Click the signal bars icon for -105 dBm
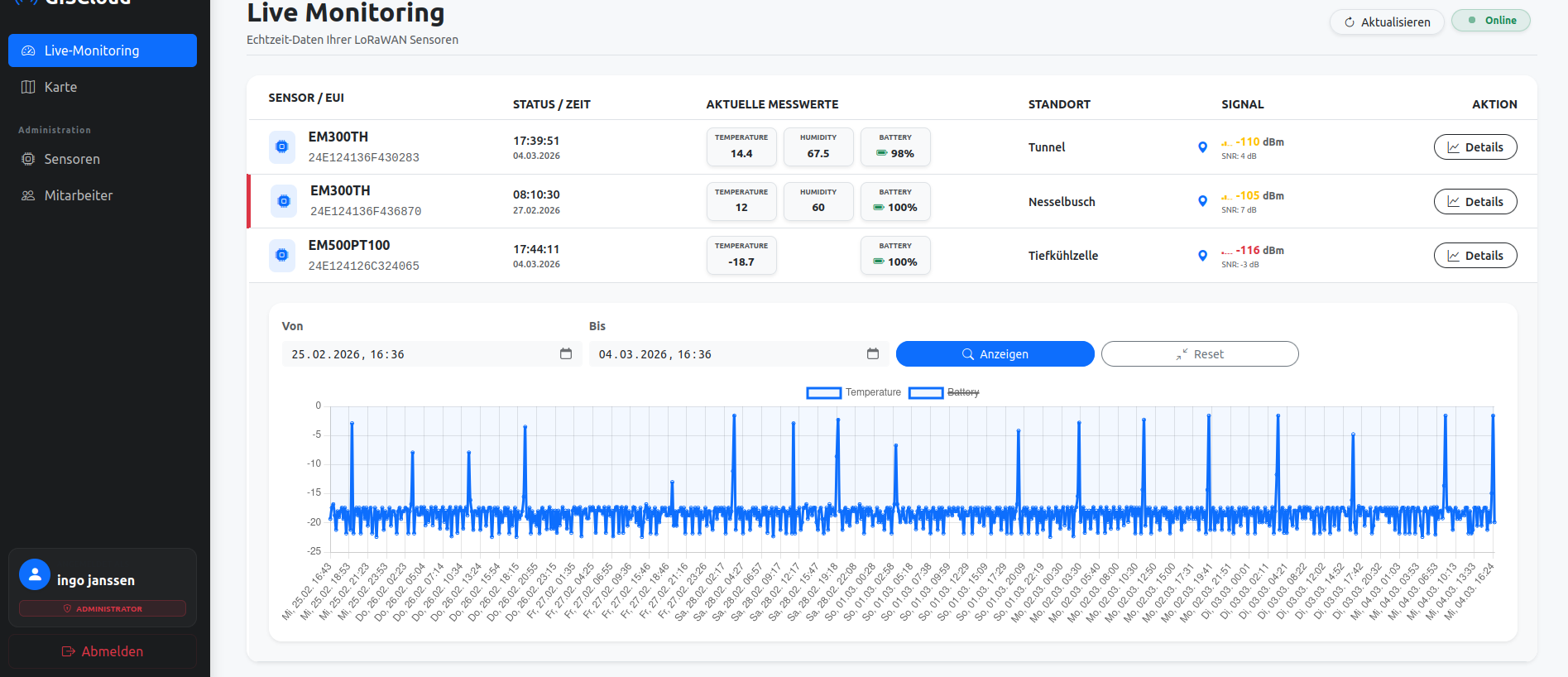Image resolution: width=1568 pixels, height=677 pixels. click(1227, 197)
